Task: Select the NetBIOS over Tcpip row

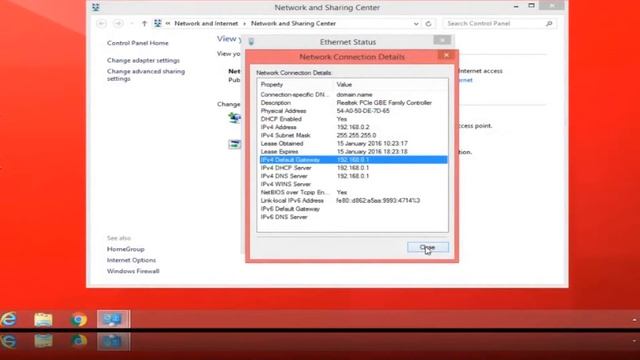Action: pos(353,192)
